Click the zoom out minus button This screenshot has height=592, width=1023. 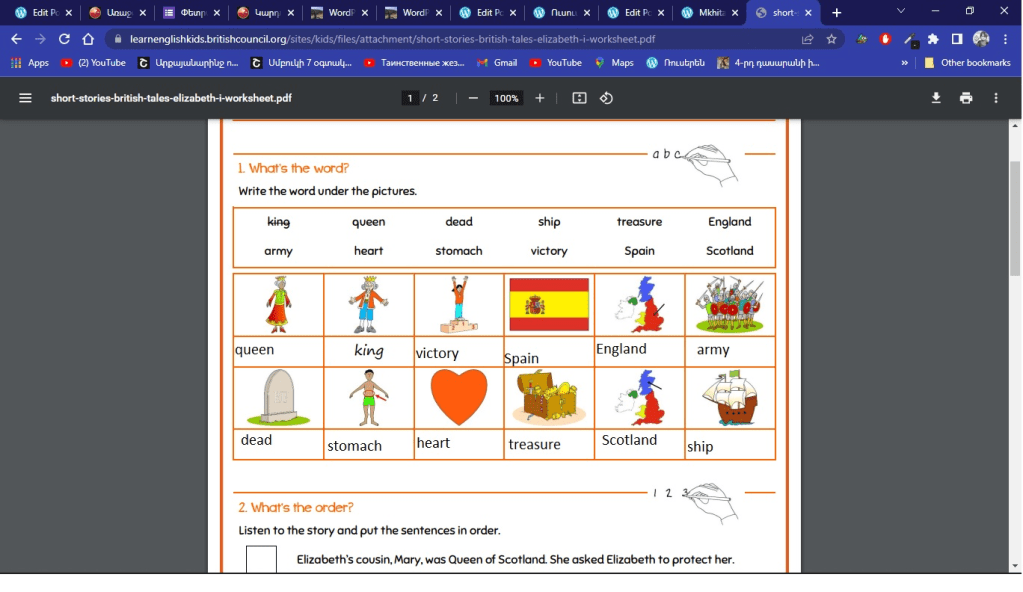click(x=473, y=98)
